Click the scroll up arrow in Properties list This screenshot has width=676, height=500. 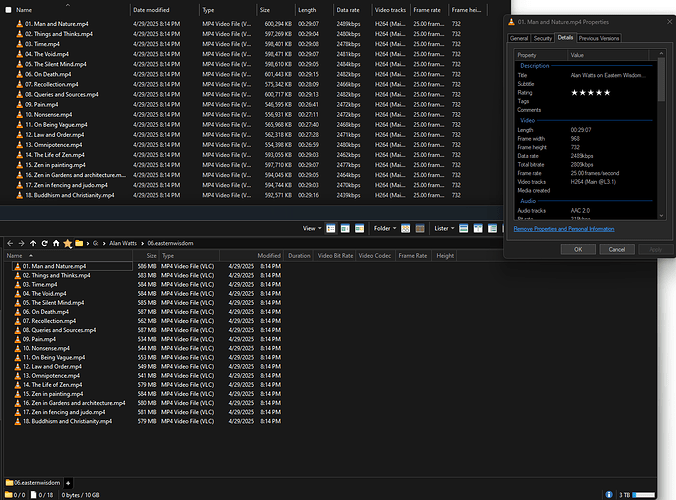661,53
